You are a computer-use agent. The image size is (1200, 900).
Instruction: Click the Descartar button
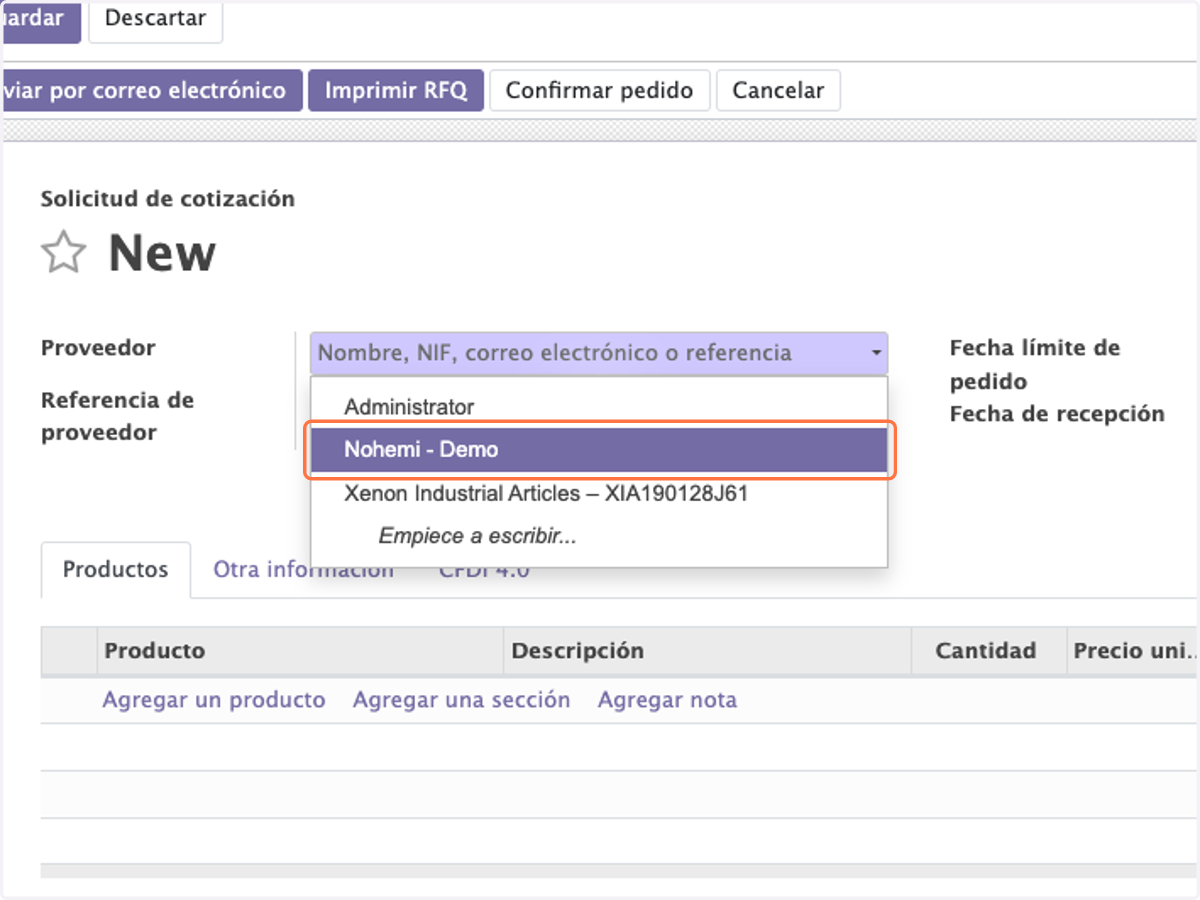pos(155,19)
